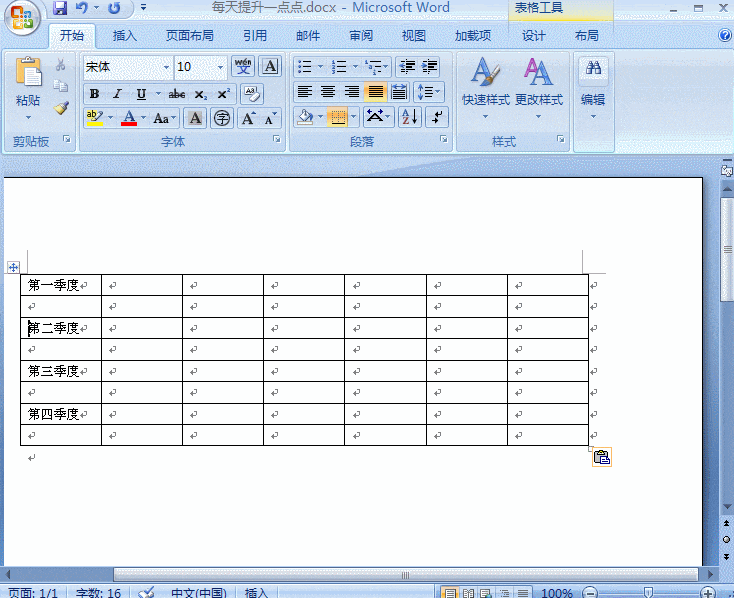The image size is (734, 598).
Task: Apply distributed alignment
Action: coord(399,92)
